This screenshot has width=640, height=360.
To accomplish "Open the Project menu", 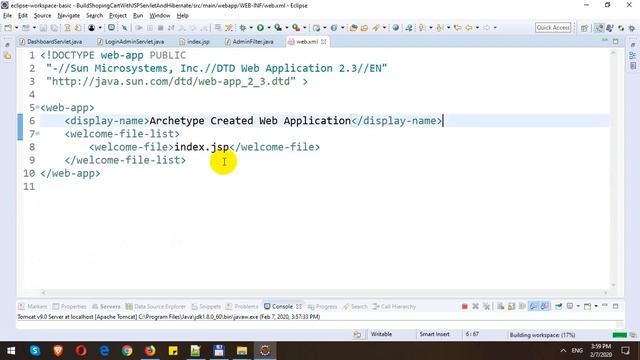I will point(118,16).
